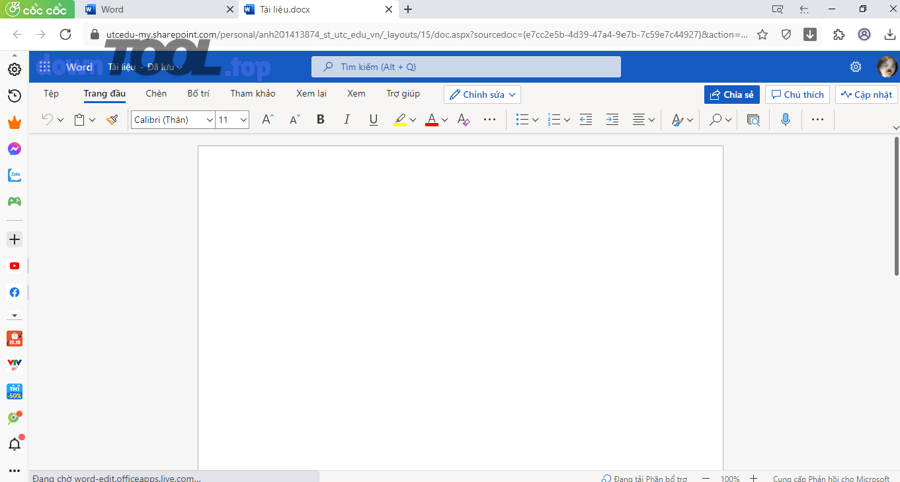Click the Chia sẻ share button
This screenshot has height=482, width=900.
[731, 95]
